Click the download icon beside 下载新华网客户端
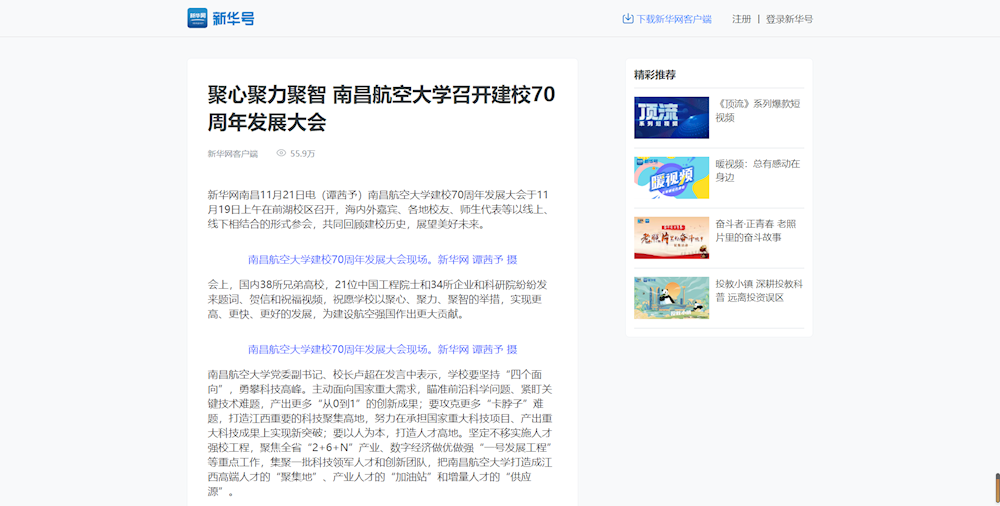The height and width of the screenshot is (506, 1000). (628, 18)
